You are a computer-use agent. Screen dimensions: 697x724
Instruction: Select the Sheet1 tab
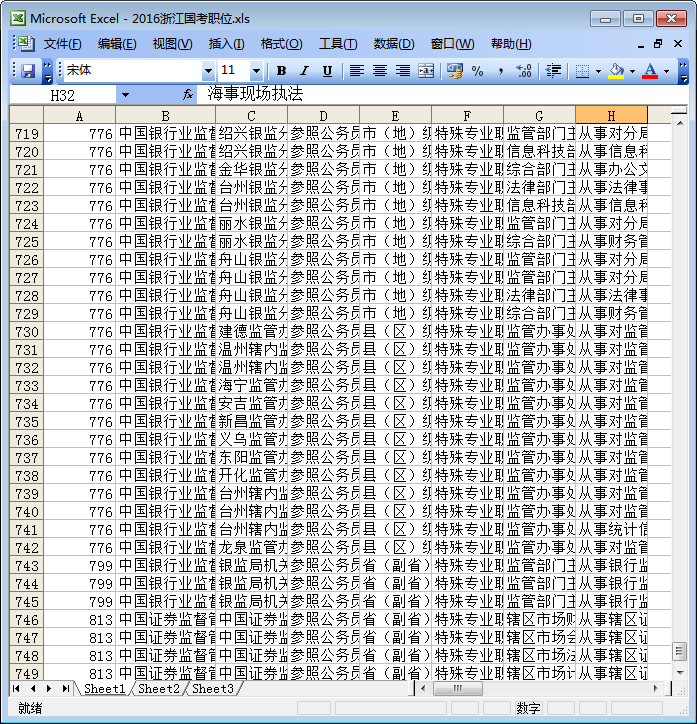pos(104,688)
